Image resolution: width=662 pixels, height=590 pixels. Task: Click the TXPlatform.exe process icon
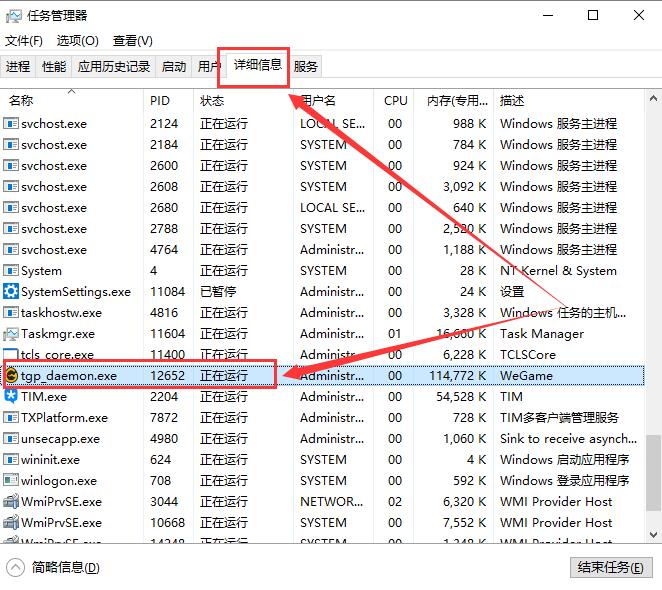[11, 418]
